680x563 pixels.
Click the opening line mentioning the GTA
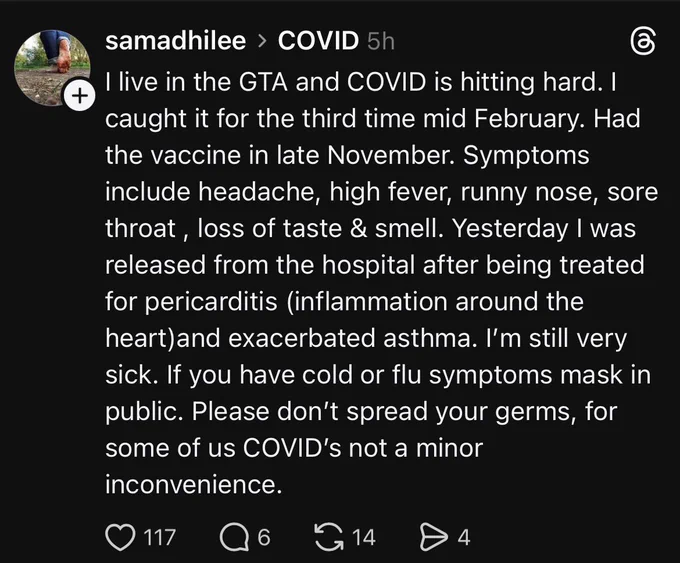(354, 82)
